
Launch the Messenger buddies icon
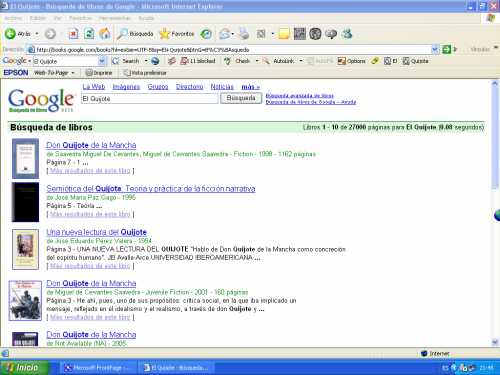tap(347, 34)
